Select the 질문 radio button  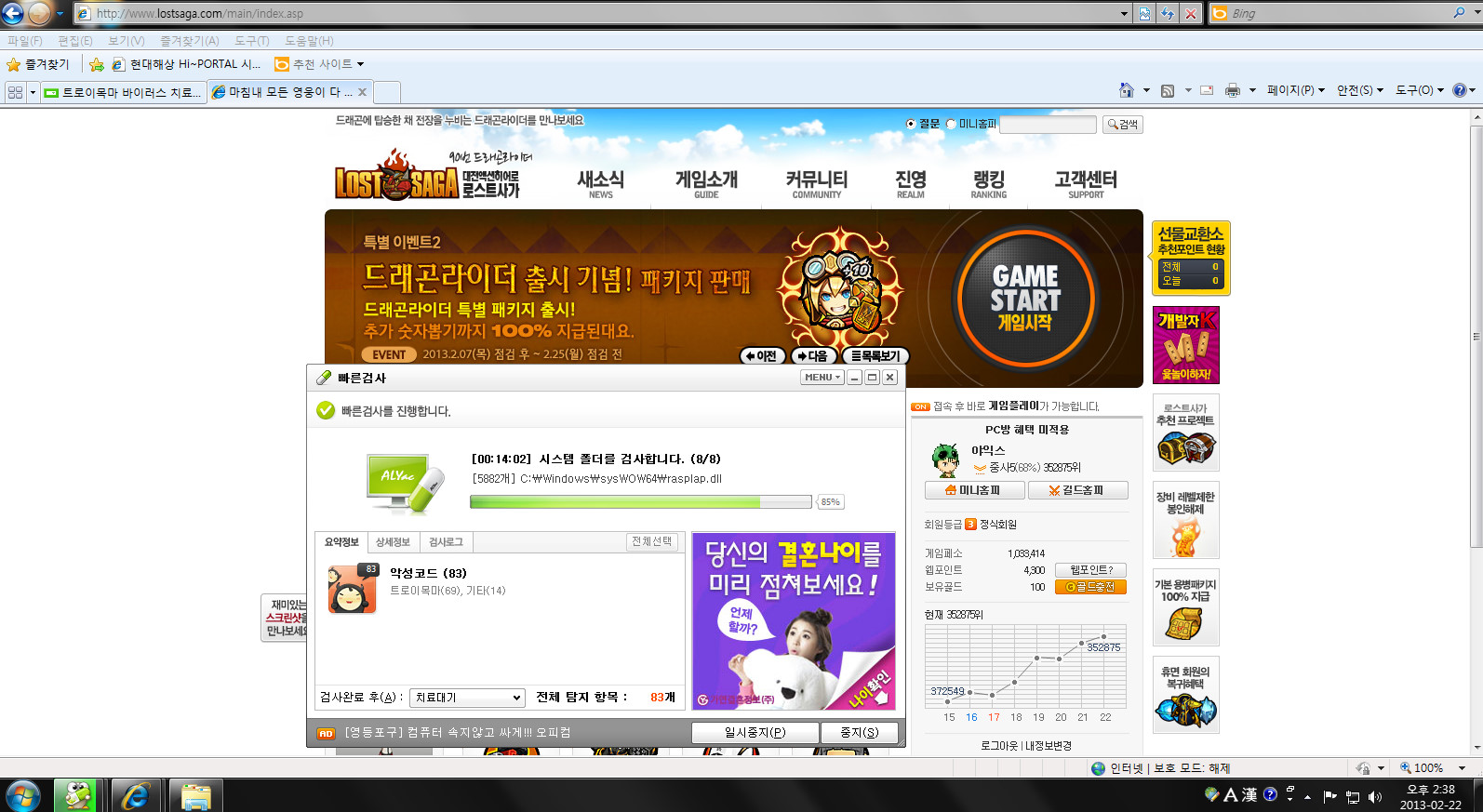pos(911,124)
